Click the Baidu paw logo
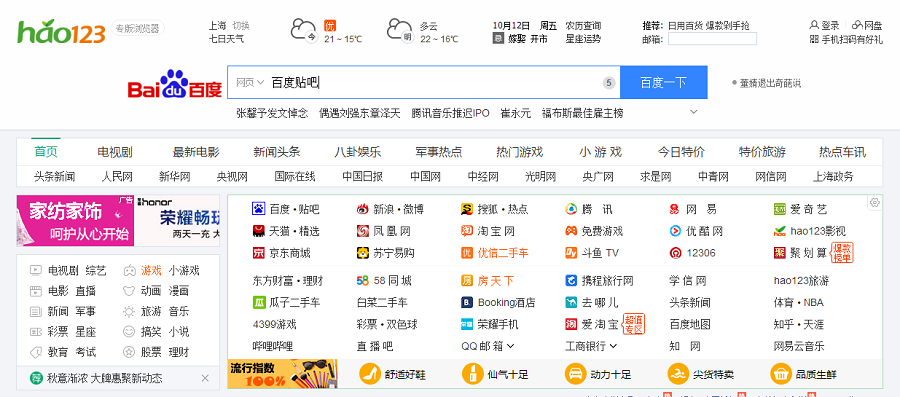The height and width of the screenshot is (397, 900). pos(174,84)
